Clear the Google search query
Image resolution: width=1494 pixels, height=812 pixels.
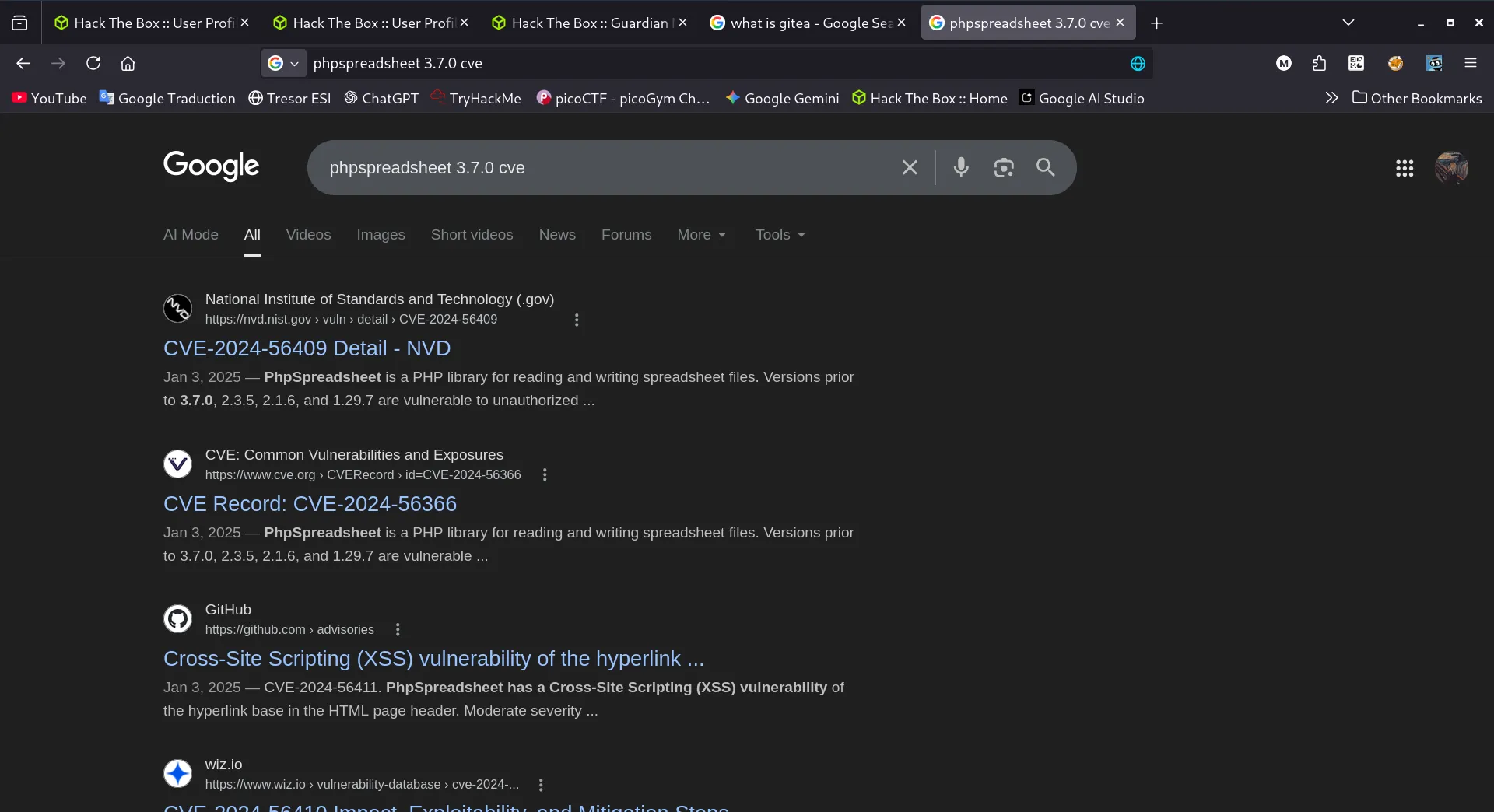pyautogui.click(x=910, y=168)
